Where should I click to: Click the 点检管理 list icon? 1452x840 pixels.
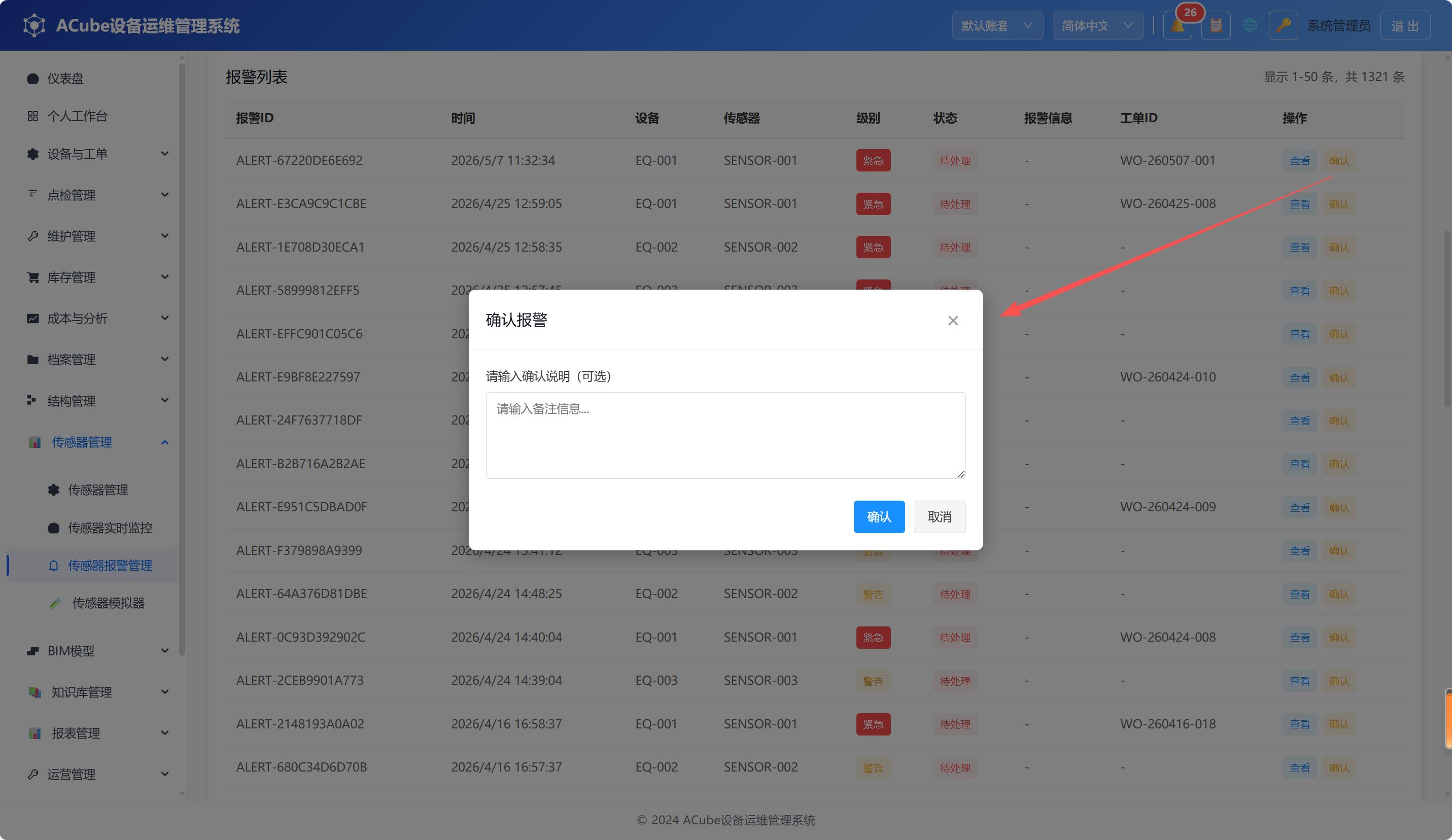click(33, 195)
